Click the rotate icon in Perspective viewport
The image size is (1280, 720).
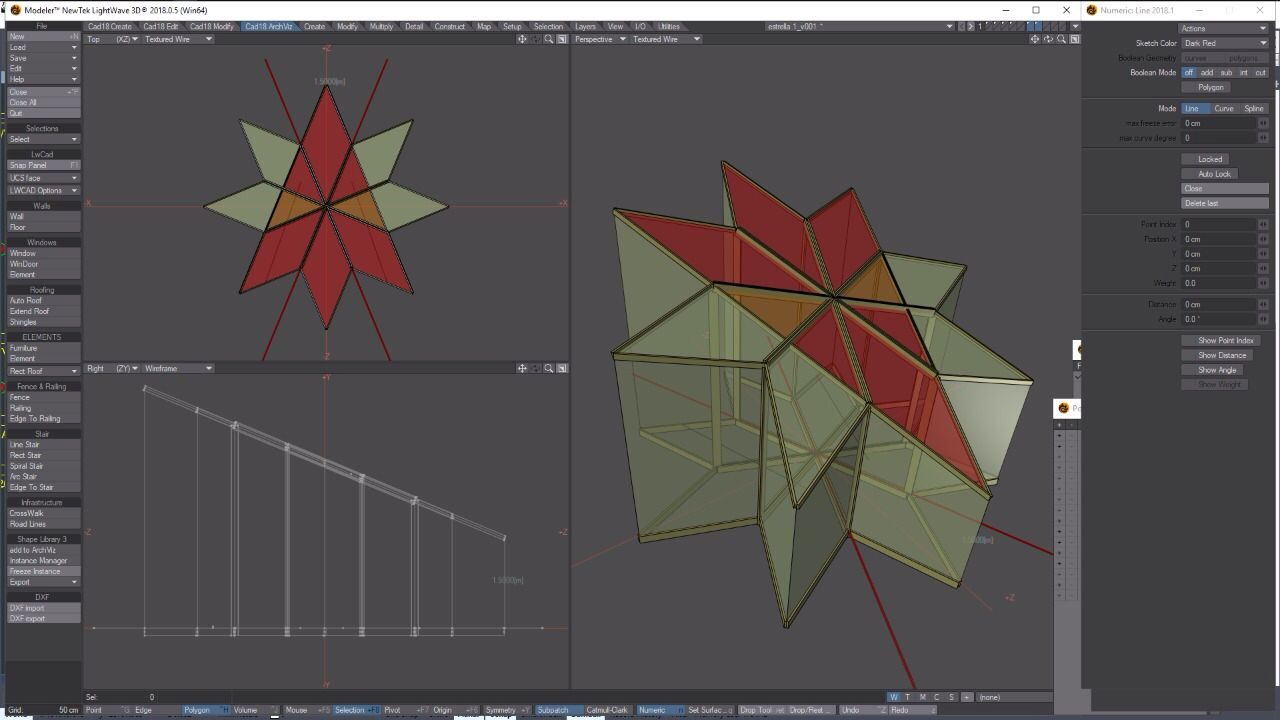[1049, 39]
